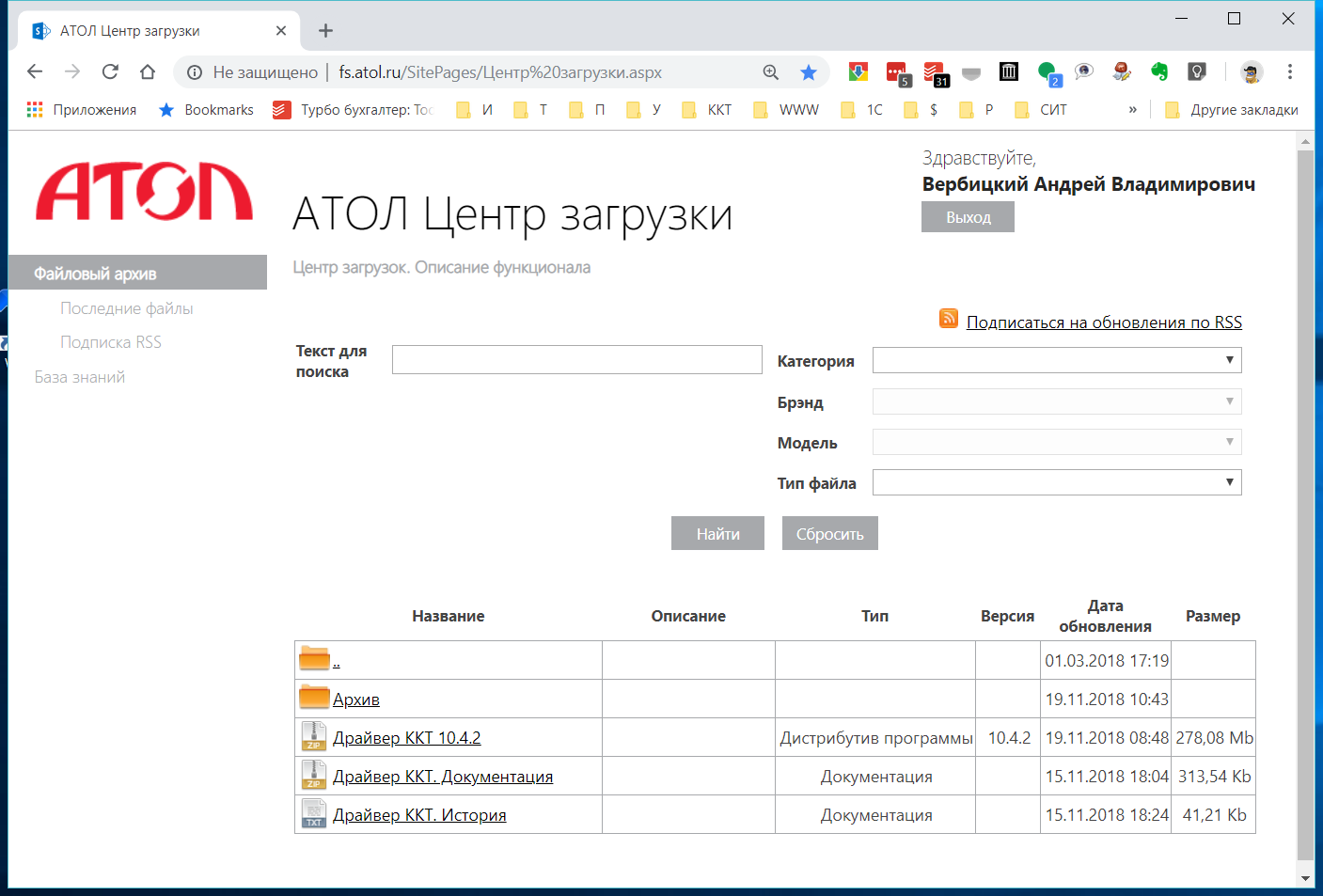The width and height of the screenshot is (1323, 896).
Task: Open the LastPass extension with badge 5
Action: point(897,72)
